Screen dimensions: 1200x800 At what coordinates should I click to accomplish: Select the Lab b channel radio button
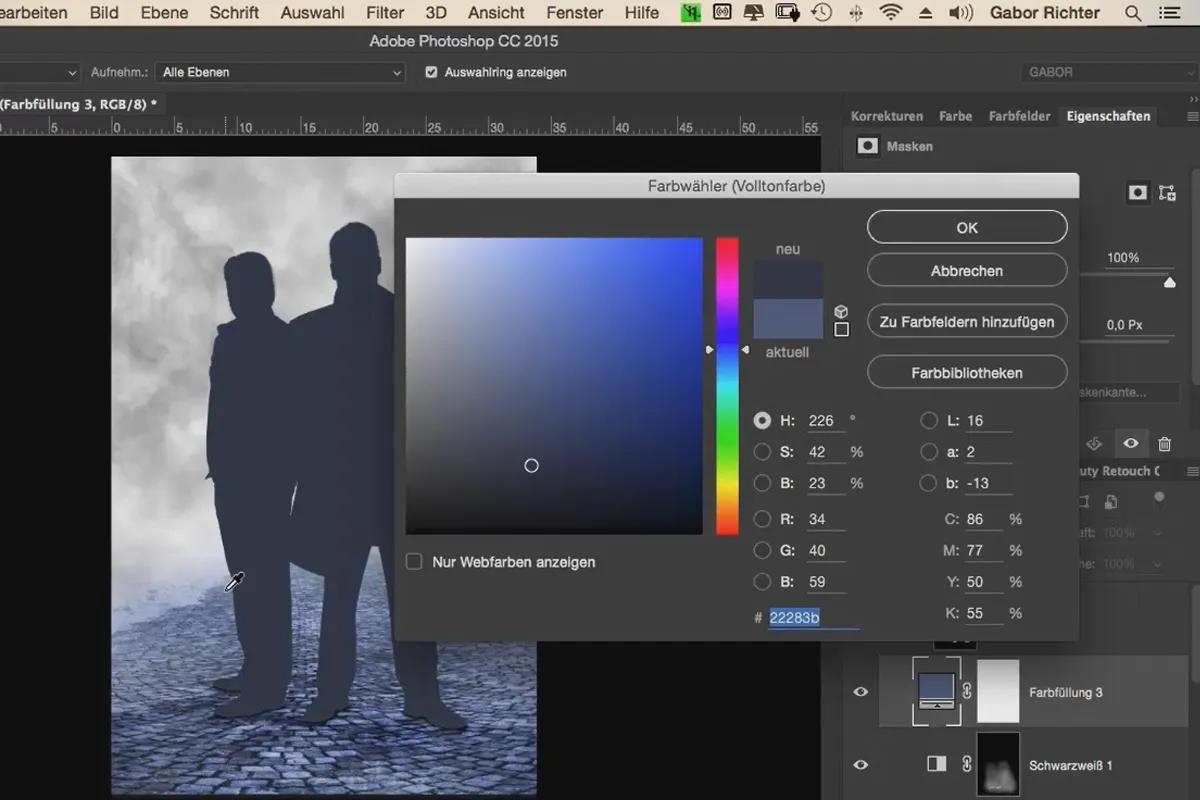pyautogui.click(x=929, y=483)
